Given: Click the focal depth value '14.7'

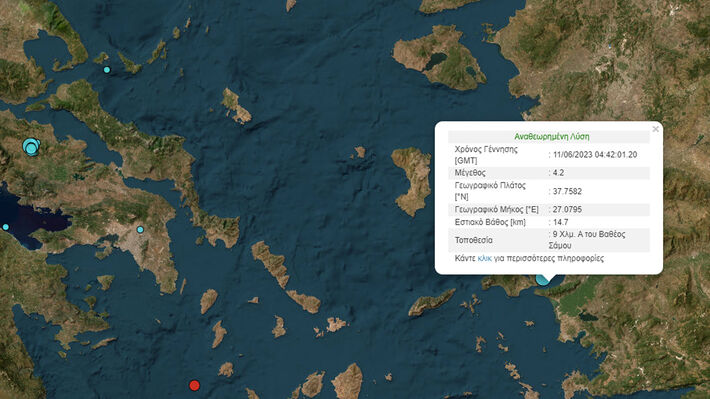Looking at the screenshot, I should pos(560,222).
